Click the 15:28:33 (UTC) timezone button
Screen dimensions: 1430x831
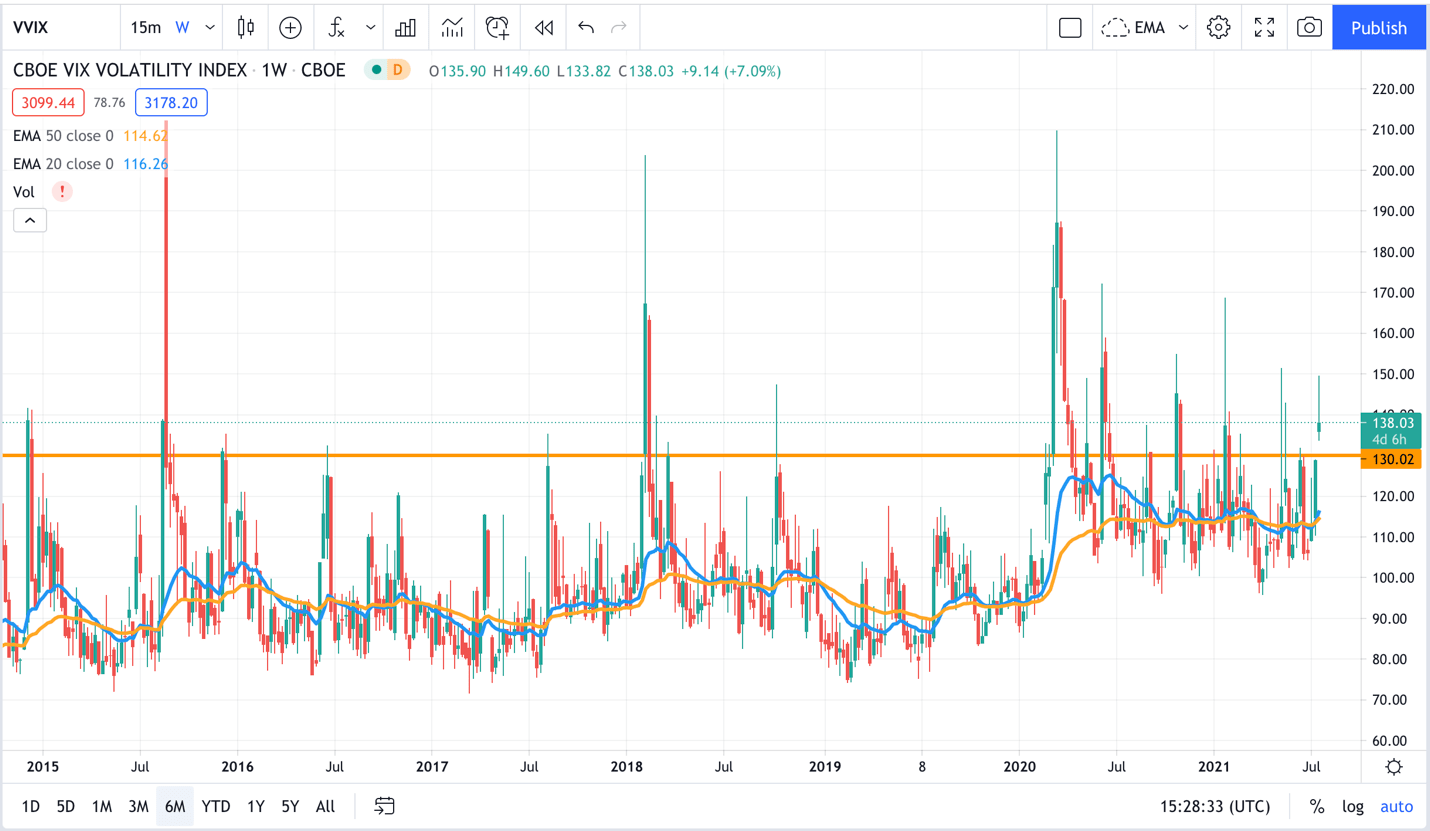pos(1212,807)
